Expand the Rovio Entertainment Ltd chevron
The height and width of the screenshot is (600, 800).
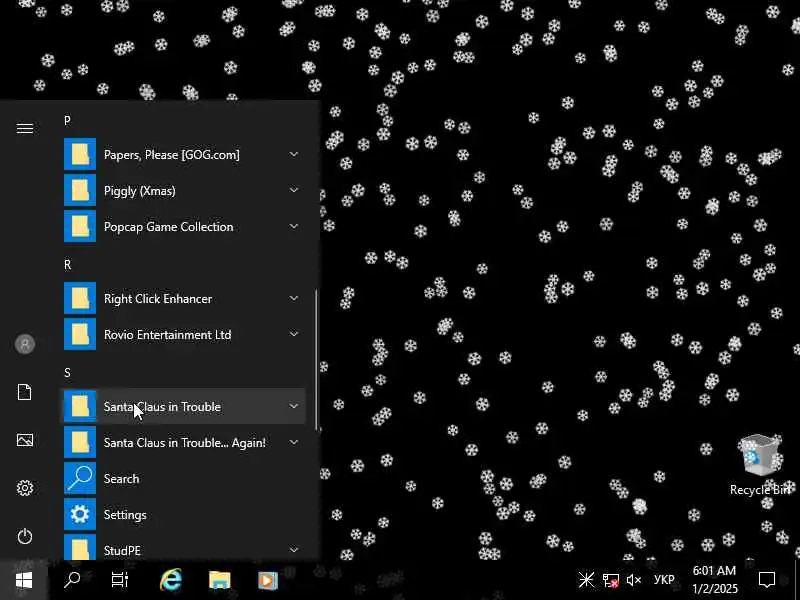294,334
